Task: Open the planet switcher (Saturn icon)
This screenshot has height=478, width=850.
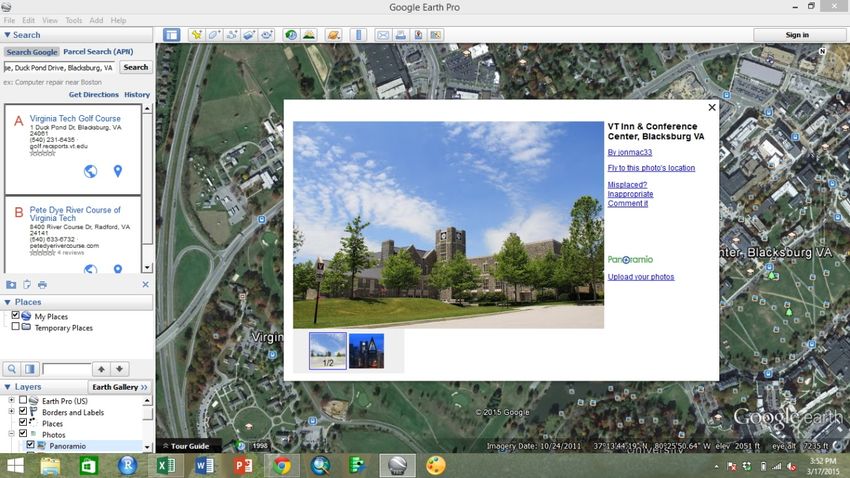Action: pos(333,35)
